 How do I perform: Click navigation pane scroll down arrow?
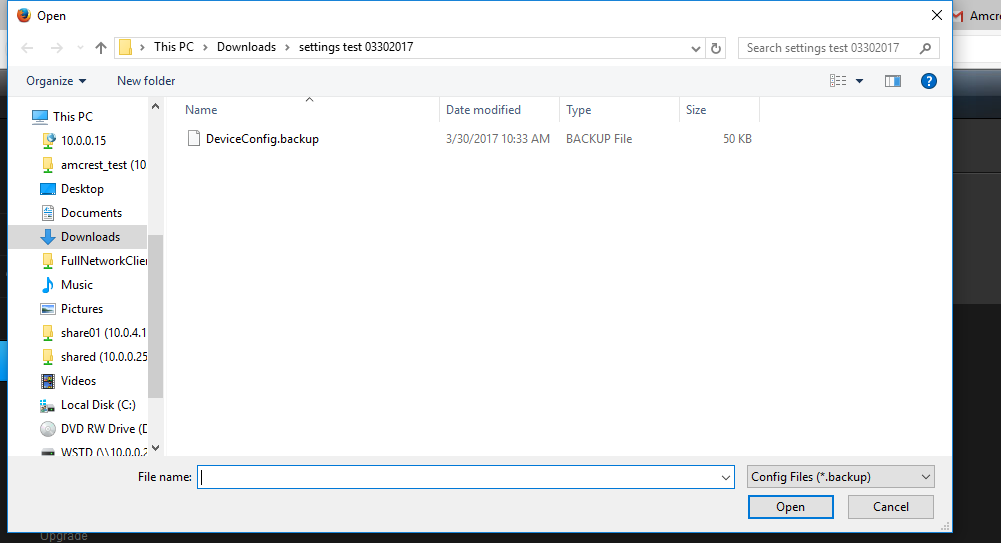click(x=155, y=448)
